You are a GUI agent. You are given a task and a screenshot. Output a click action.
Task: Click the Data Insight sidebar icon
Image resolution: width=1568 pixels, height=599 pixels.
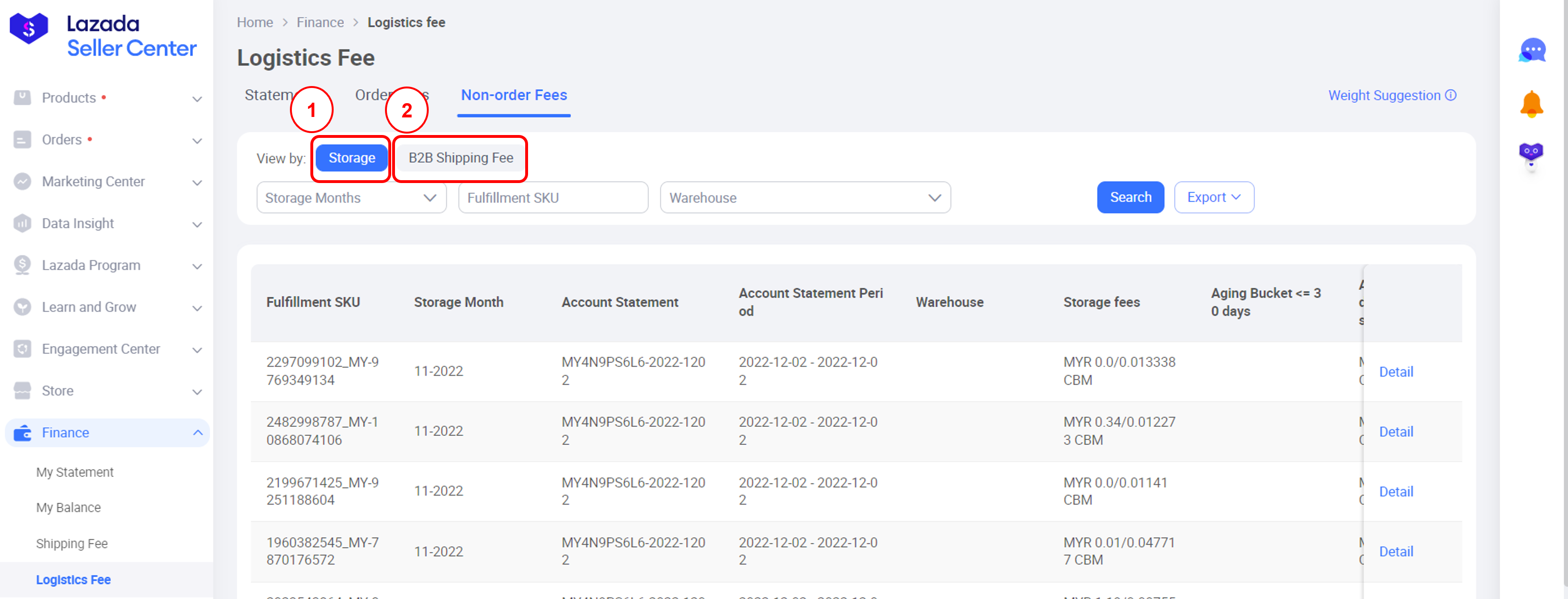[x=22, y=223]
